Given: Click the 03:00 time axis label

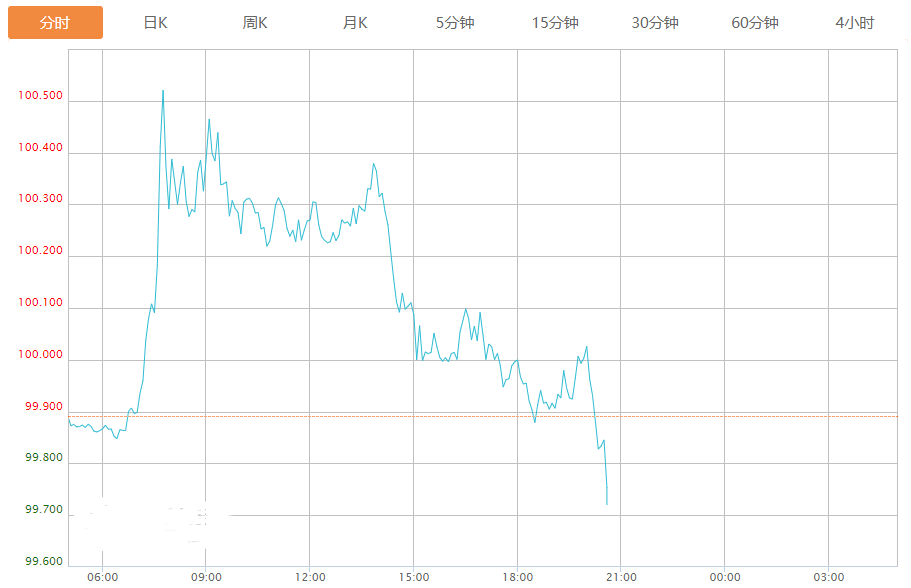Looking at the screenshot, I should [829, 577].
